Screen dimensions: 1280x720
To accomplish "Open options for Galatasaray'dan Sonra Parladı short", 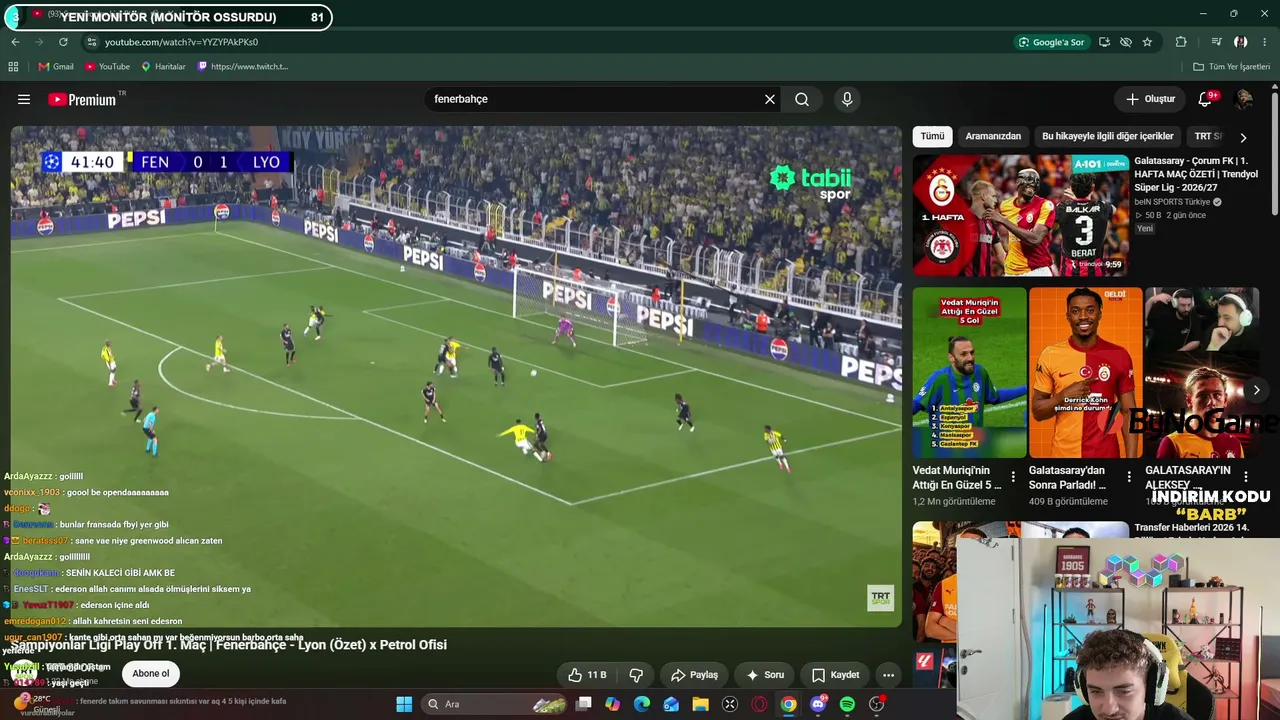I will coord(1129,477).
